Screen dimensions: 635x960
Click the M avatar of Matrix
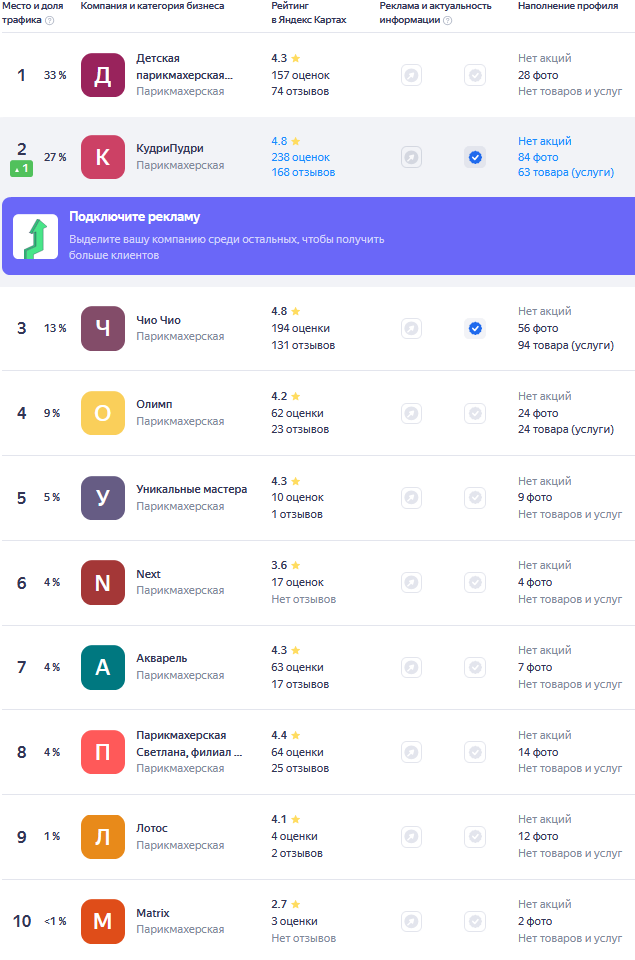tap(103, 921)
